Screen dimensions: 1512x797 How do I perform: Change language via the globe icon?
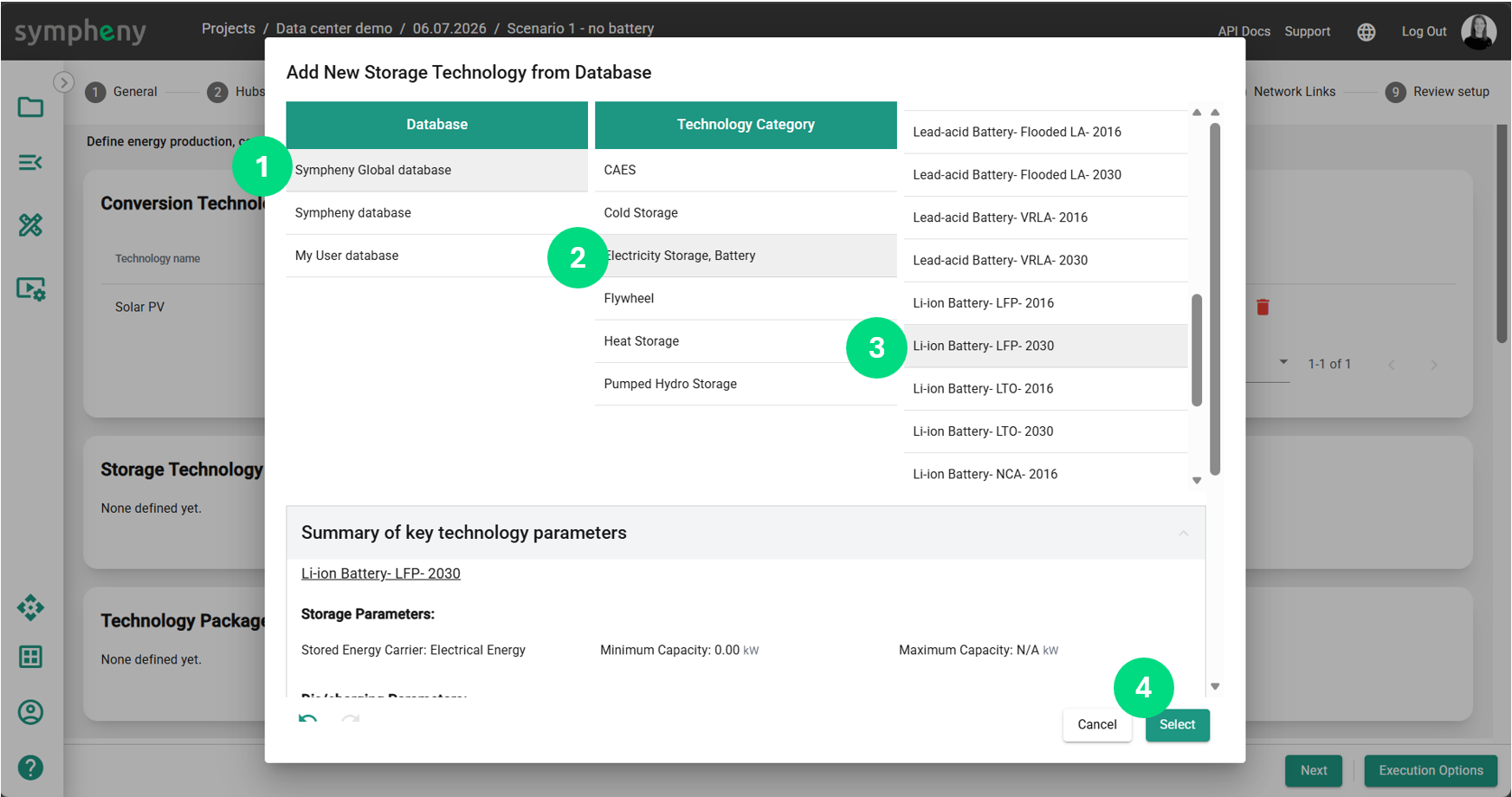click(x=1367, y=32)
